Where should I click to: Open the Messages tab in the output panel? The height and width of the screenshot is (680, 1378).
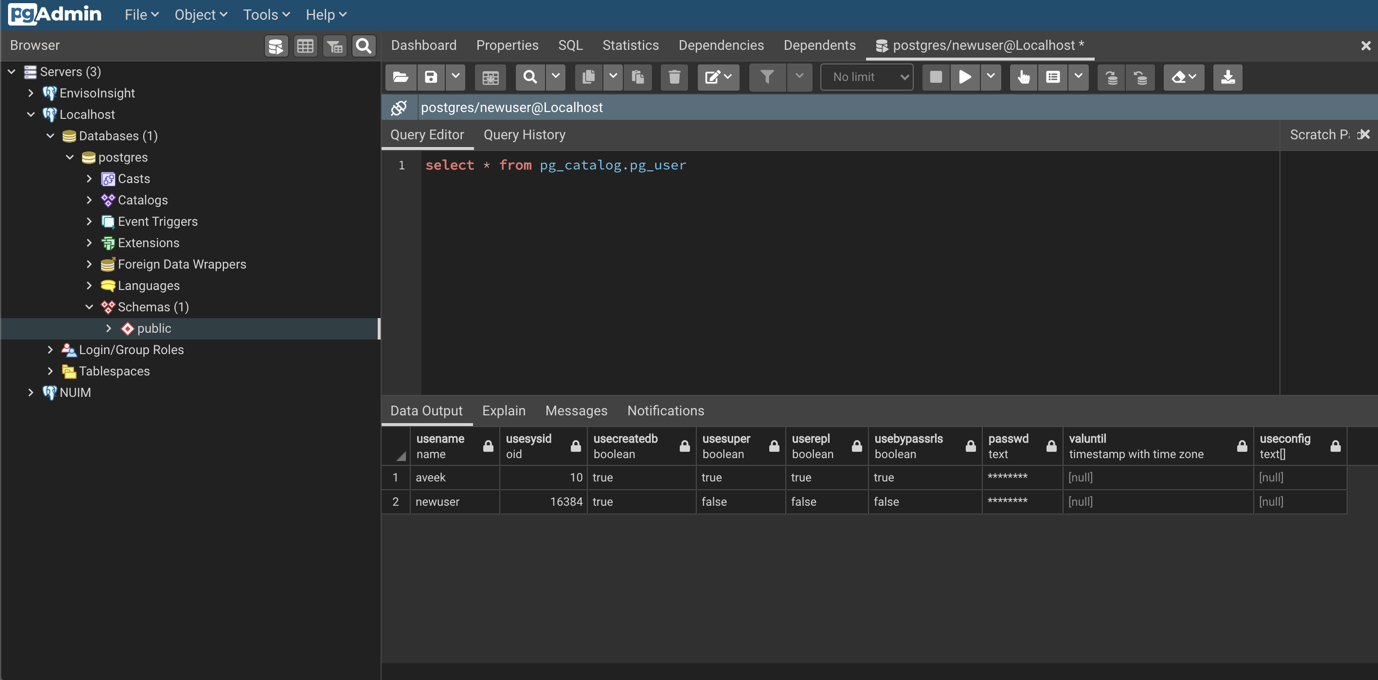[576, 410]
